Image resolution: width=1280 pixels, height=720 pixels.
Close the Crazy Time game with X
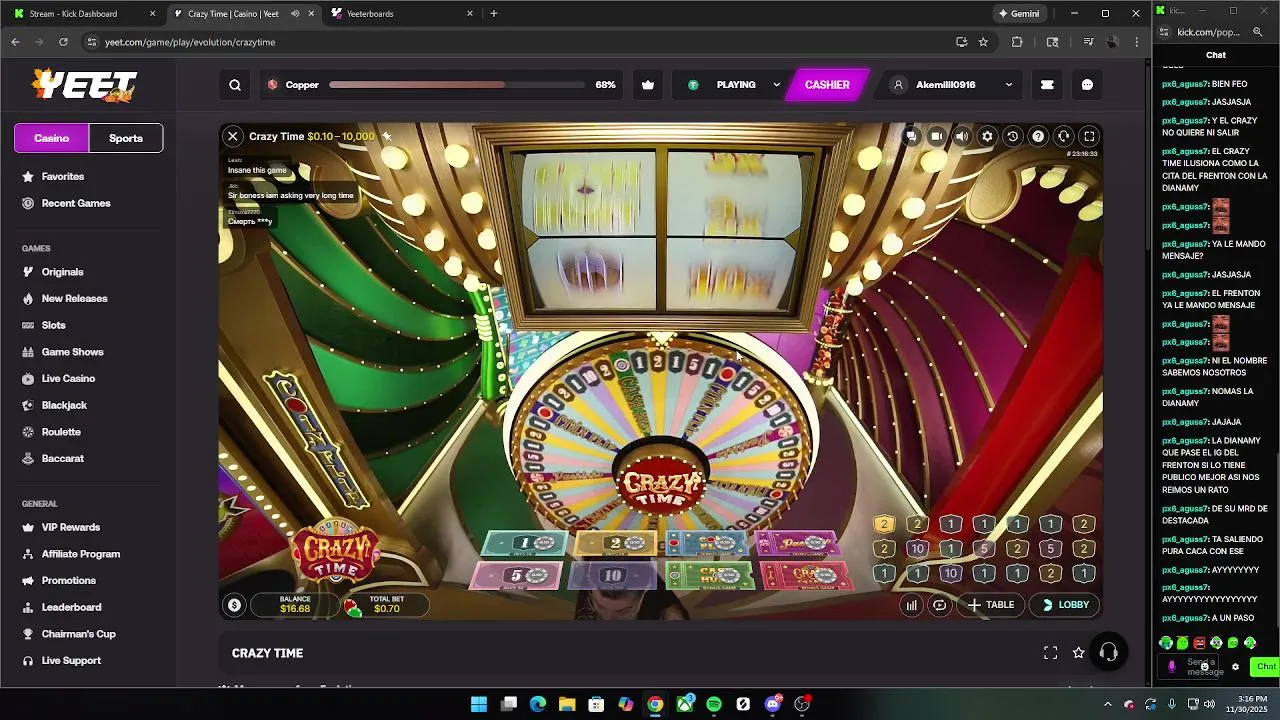233,136
